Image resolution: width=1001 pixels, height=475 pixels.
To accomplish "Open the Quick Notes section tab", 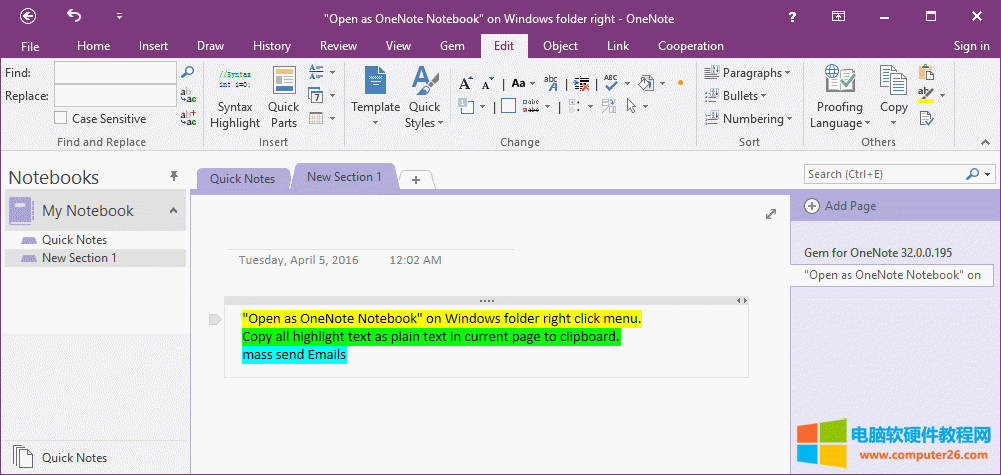I will [x=242, y=179].
